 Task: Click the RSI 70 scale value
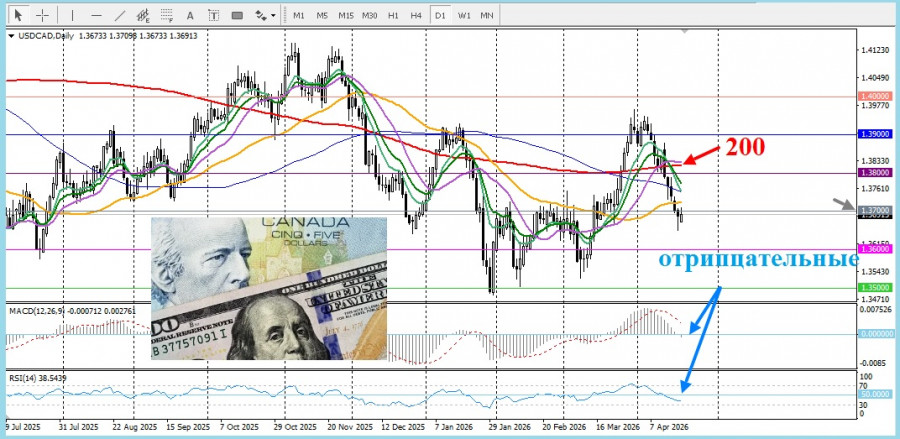click(865, 386)
